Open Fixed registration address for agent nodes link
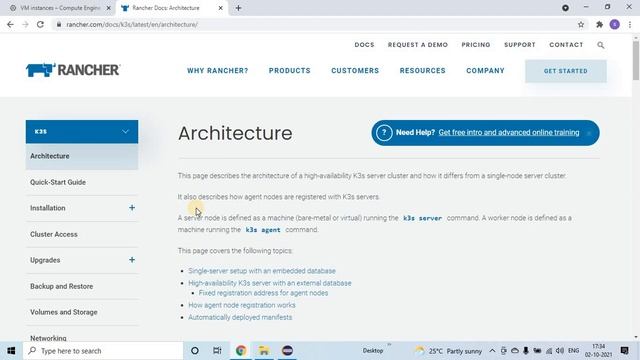The image size is (640, 360). coord(263,293)
